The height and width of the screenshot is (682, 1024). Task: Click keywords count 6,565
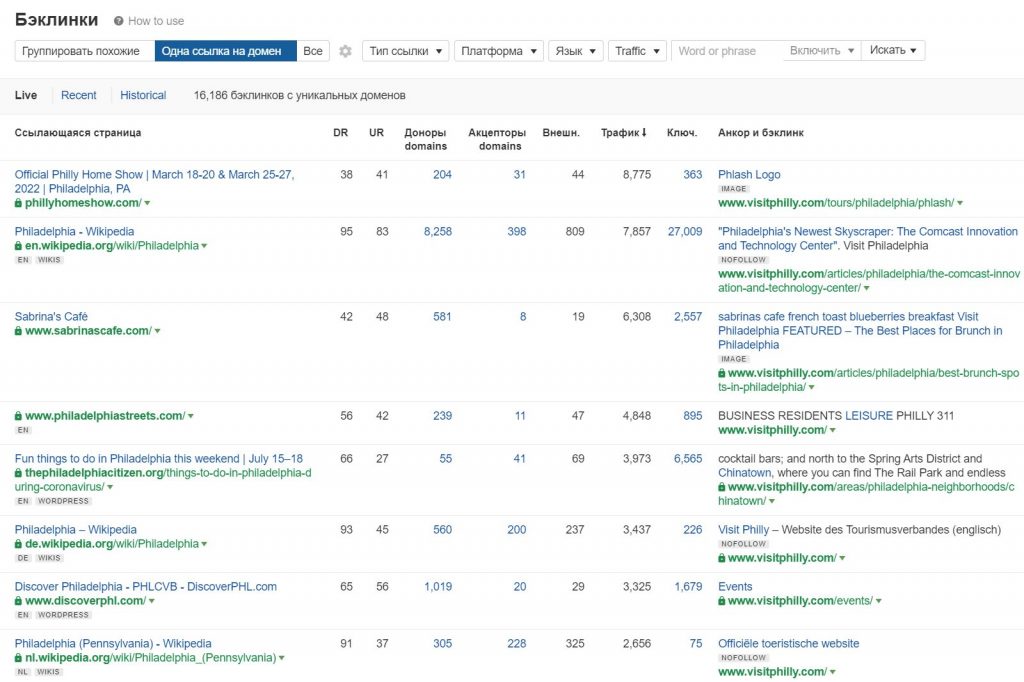click(688, 459)
